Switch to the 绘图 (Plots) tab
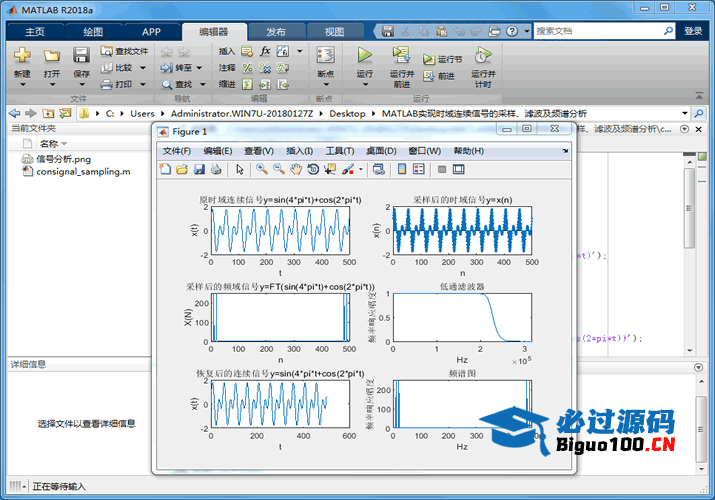715x500 pixels. [93, 32]
